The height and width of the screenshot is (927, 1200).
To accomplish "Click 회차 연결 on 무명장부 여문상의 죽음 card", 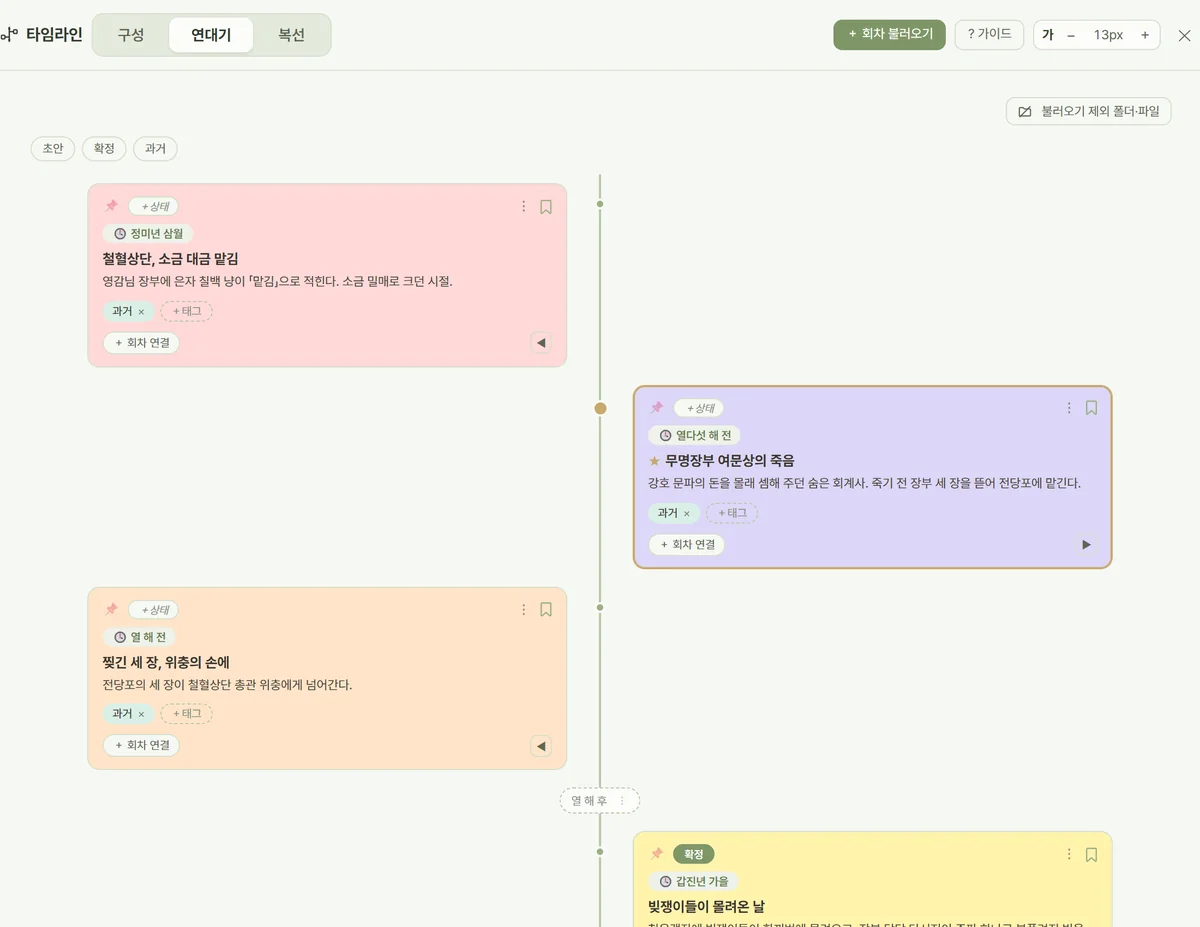I will 687,545.
